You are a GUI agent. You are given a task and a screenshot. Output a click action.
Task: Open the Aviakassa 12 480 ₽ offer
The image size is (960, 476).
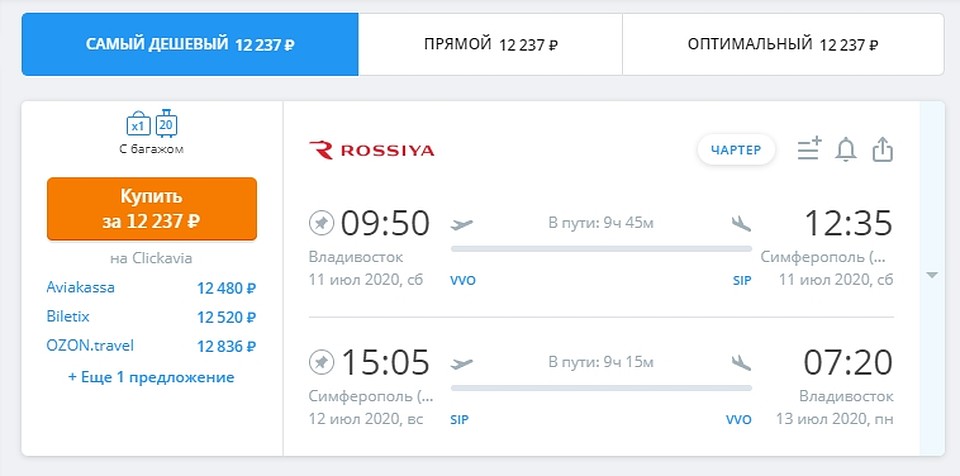tap(151, 287)
